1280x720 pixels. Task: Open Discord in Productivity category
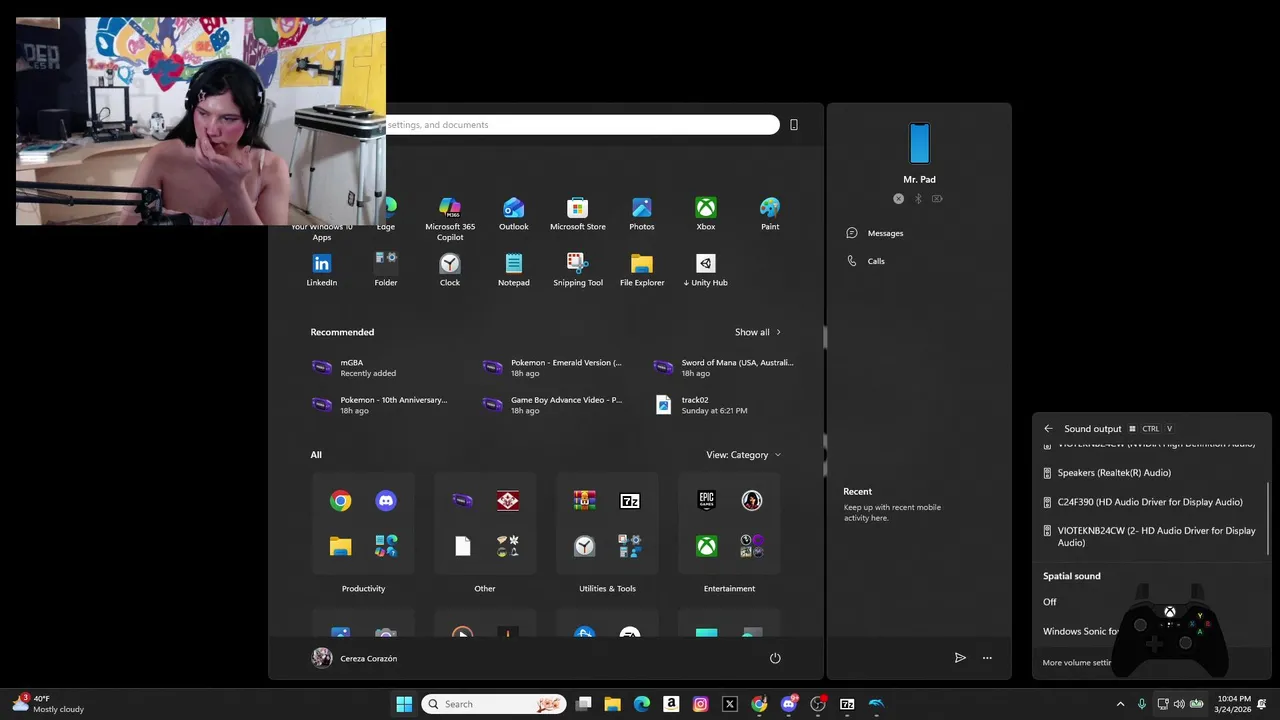coord(386,501)
